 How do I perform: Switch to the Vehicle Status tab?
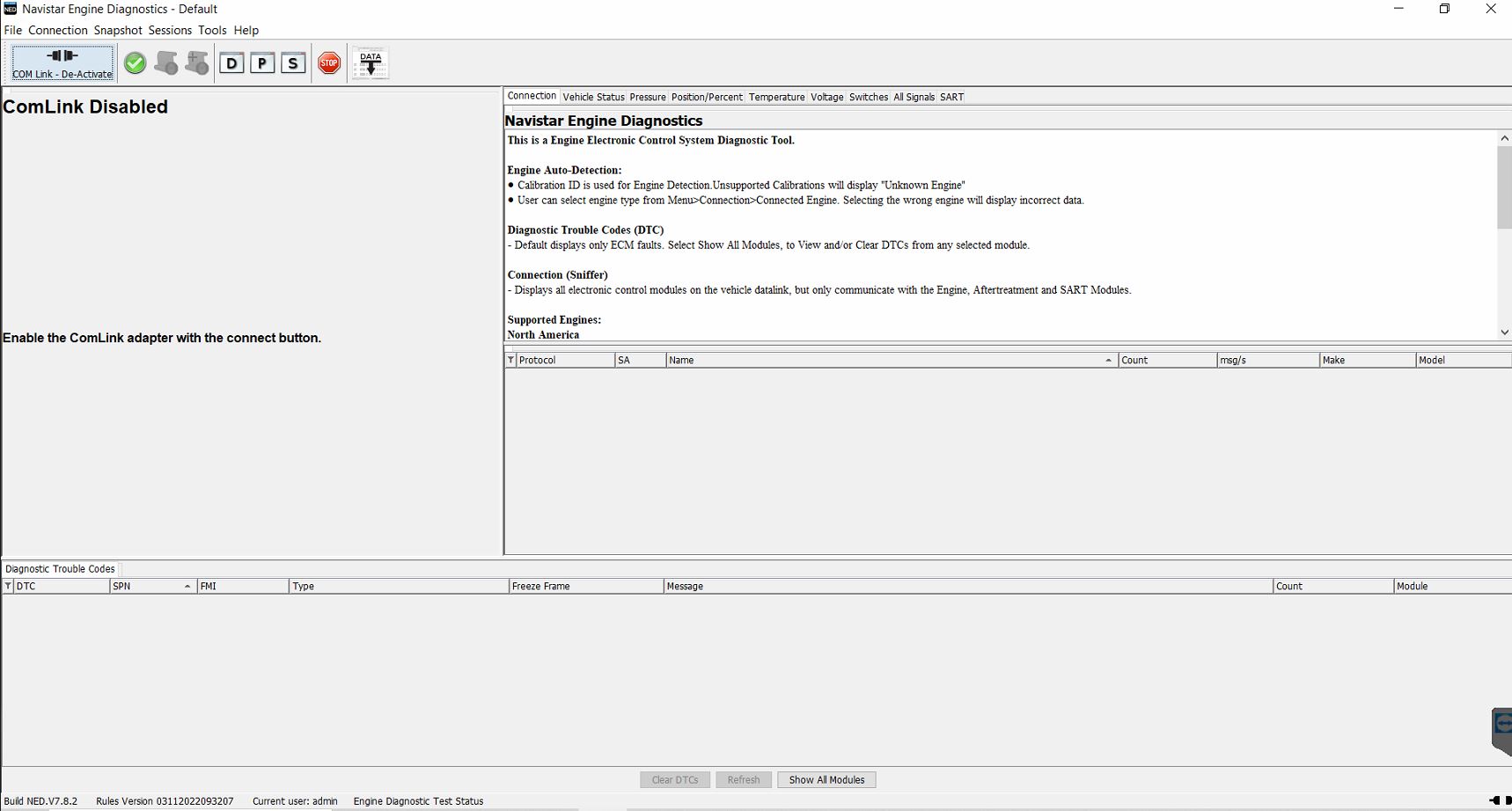(x=593, y=97)
